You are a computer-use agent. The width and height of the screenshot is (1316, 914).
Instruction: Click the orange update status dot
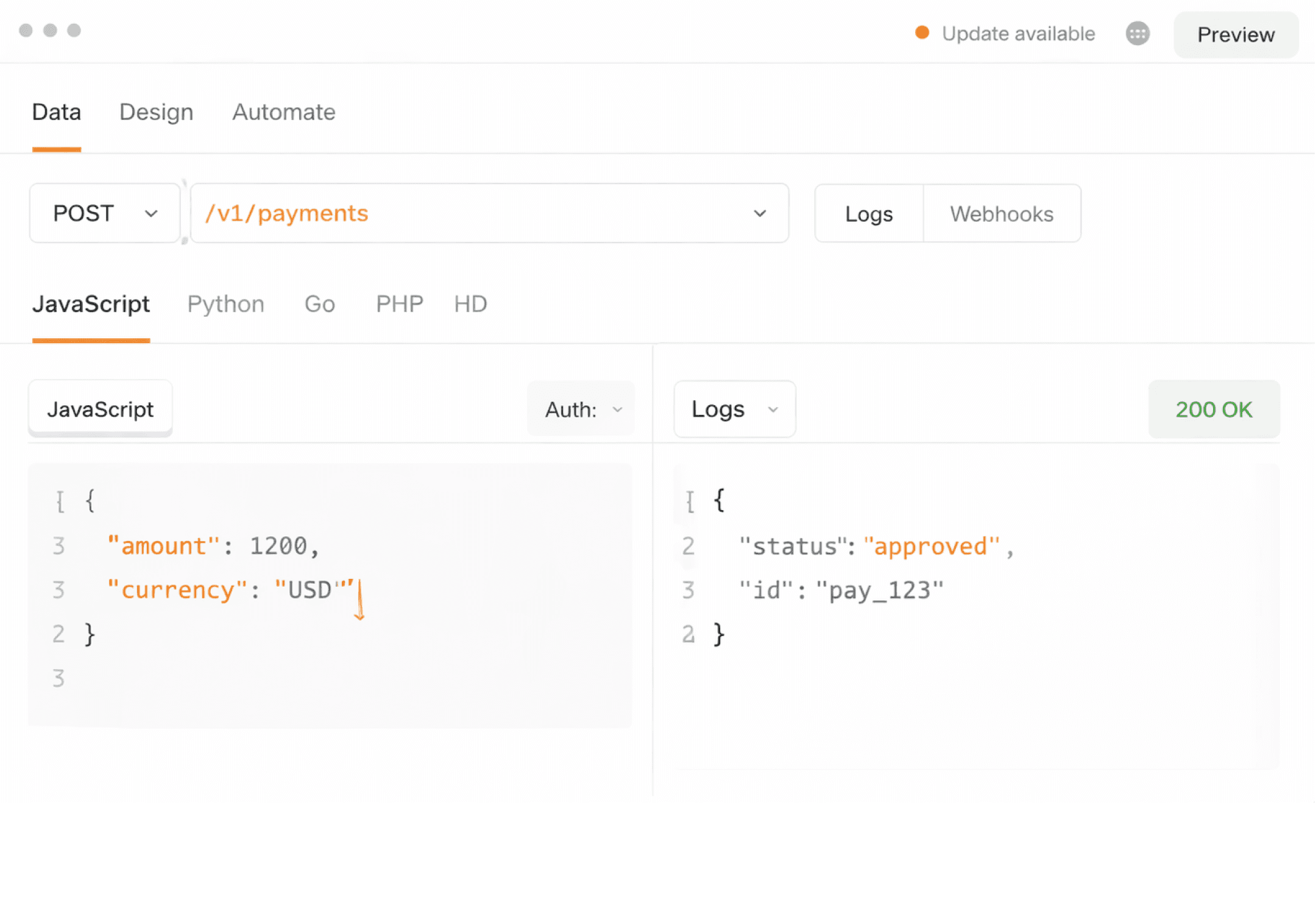[x=922, y=33]
